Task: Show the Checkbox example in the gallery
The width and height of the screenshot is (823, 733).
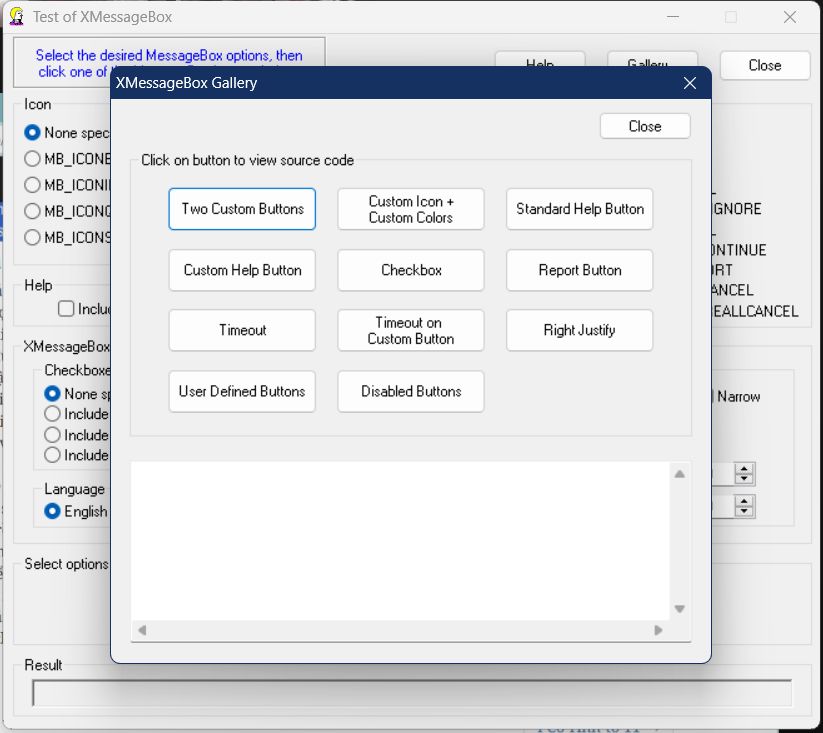Action: (x=411, y=270)
